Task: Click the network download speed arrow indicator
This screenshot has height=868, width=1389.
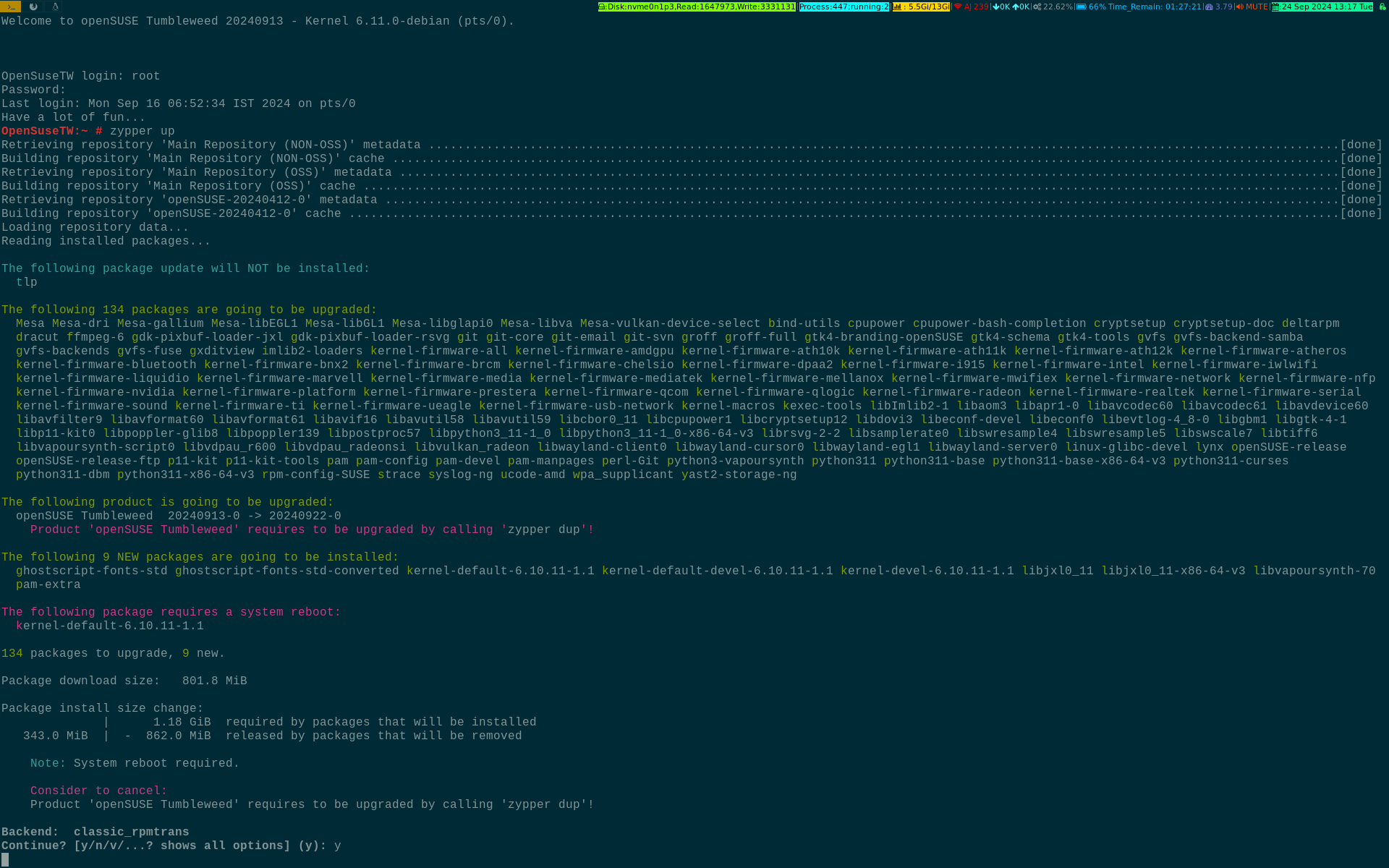Action: click(x=1001, y=7)
